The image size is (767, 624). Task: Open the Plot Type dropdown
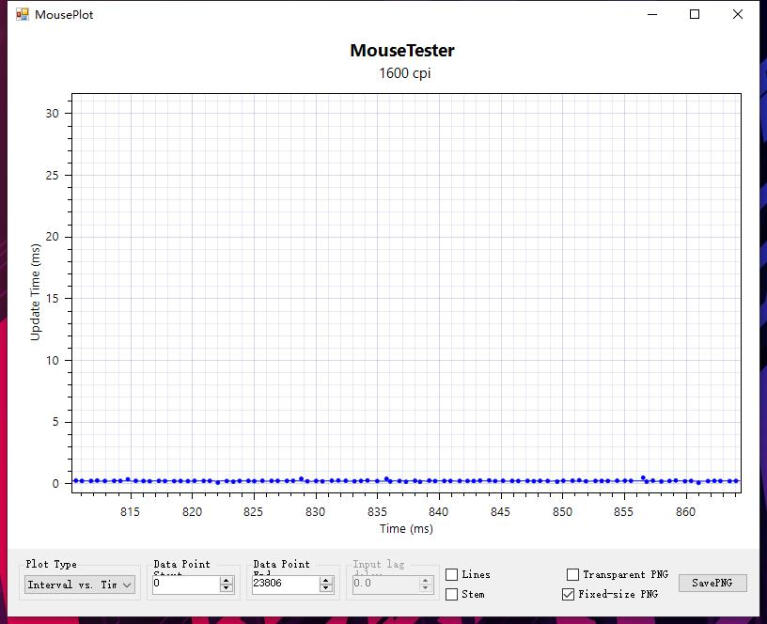point(80,585)
